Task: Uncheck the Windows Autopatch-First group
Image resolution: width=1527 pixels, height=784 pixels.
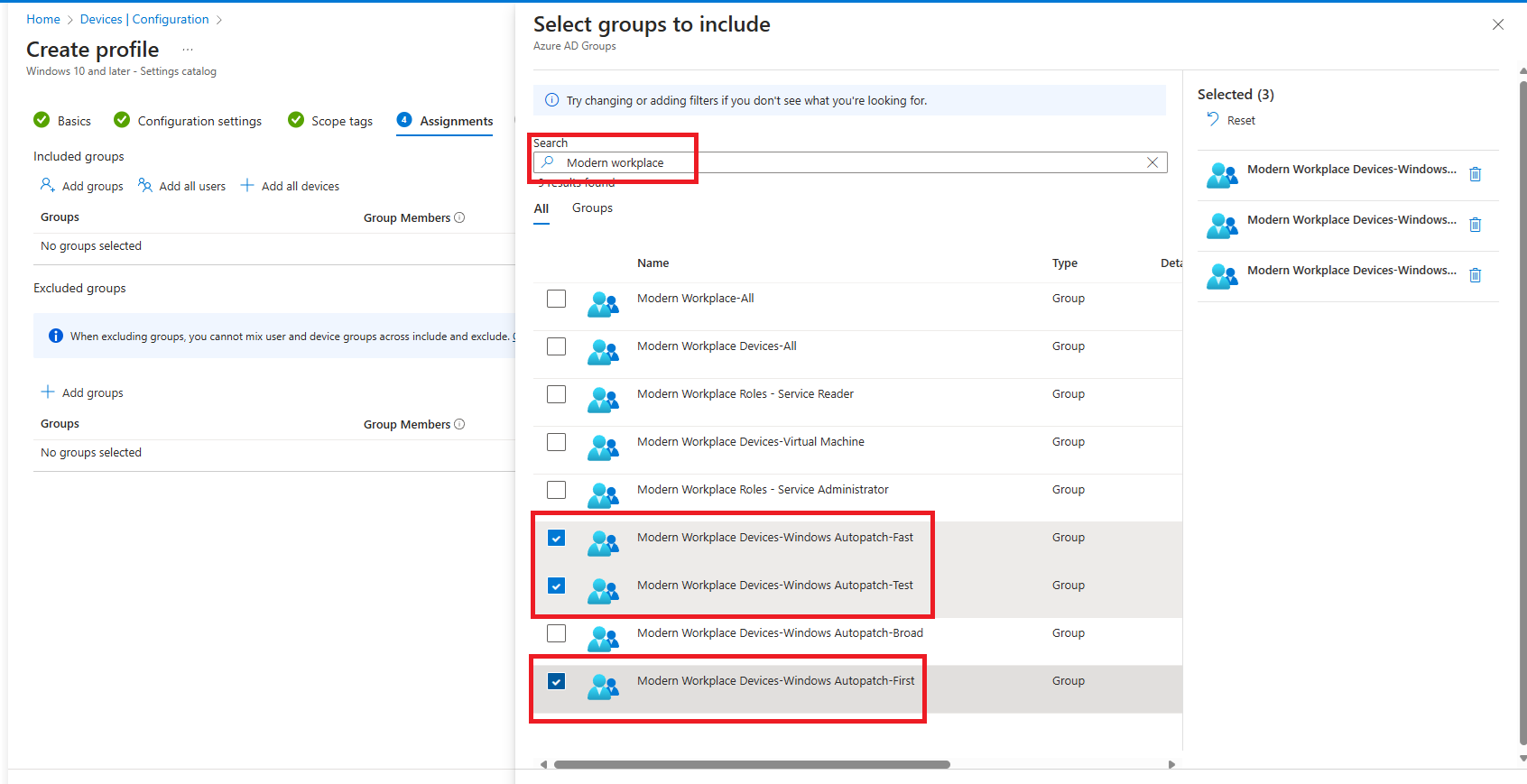Action: pos(556,681)
